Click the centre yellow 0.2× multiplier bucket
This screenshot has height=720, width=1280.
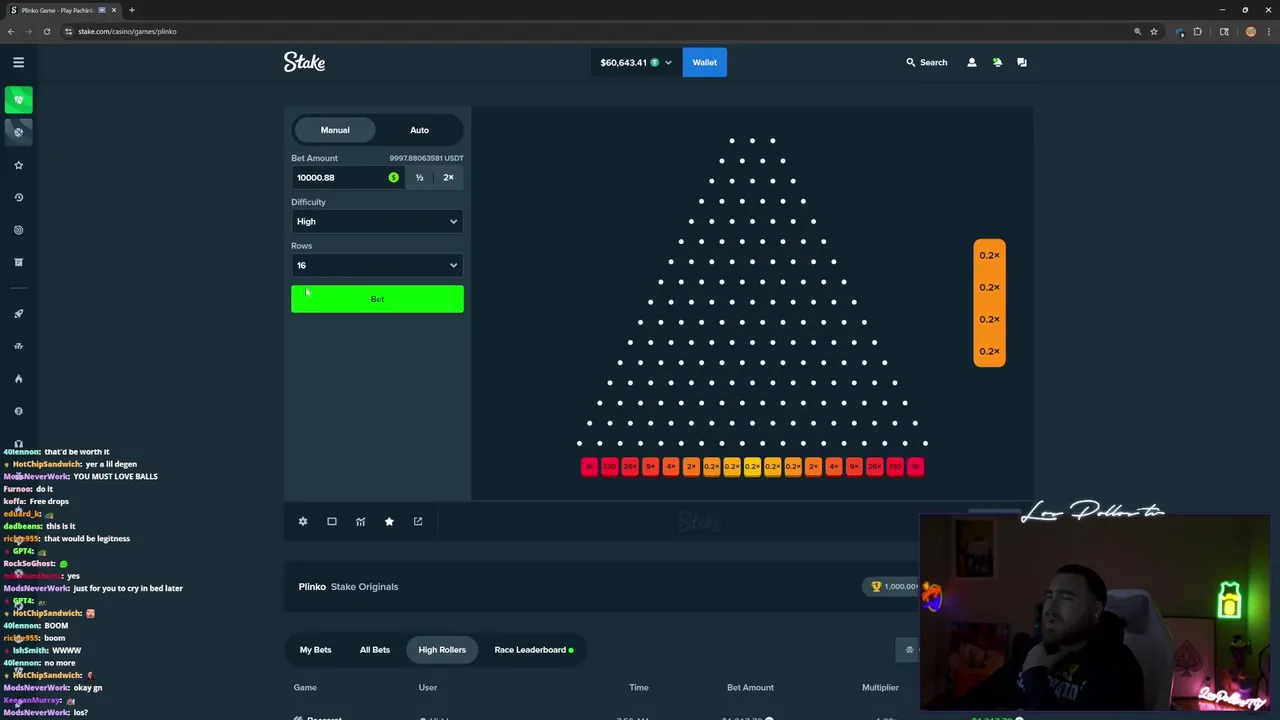click(x=752, y=466)
